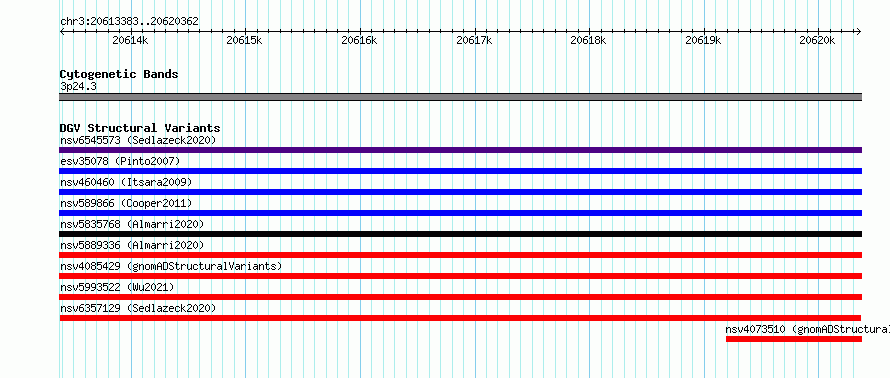Image resolution: width=890 pixels, height=378 pixels.
Task: Click the 20616k ruler tick label
Action: pos(359,40)
